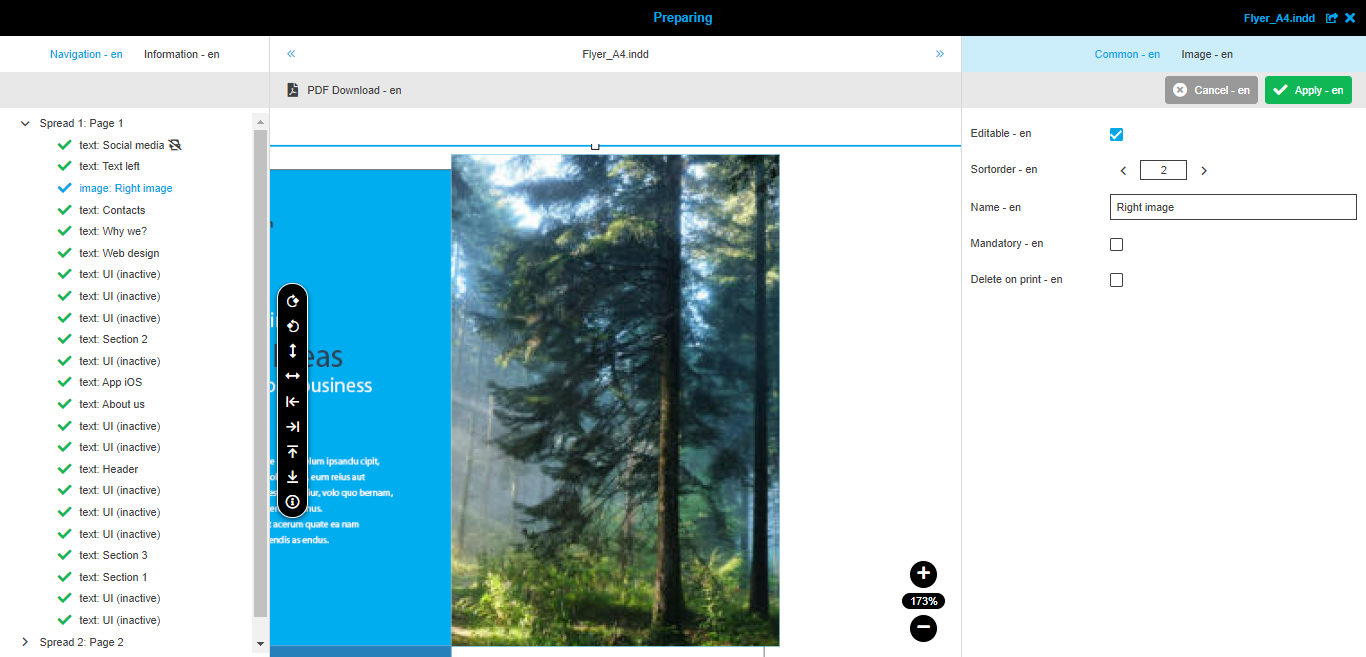Switch to the Navigation - en tab
The height and width of the screenshot is (657, 1366).
86,54
